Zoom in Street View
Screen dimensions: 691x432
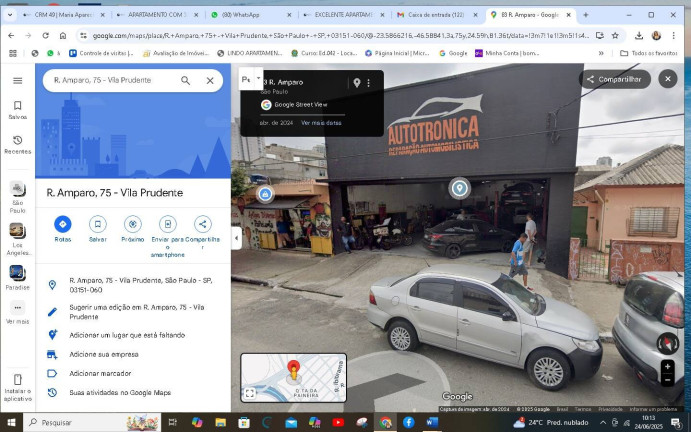pyautogui.click(x=667, y=366)
